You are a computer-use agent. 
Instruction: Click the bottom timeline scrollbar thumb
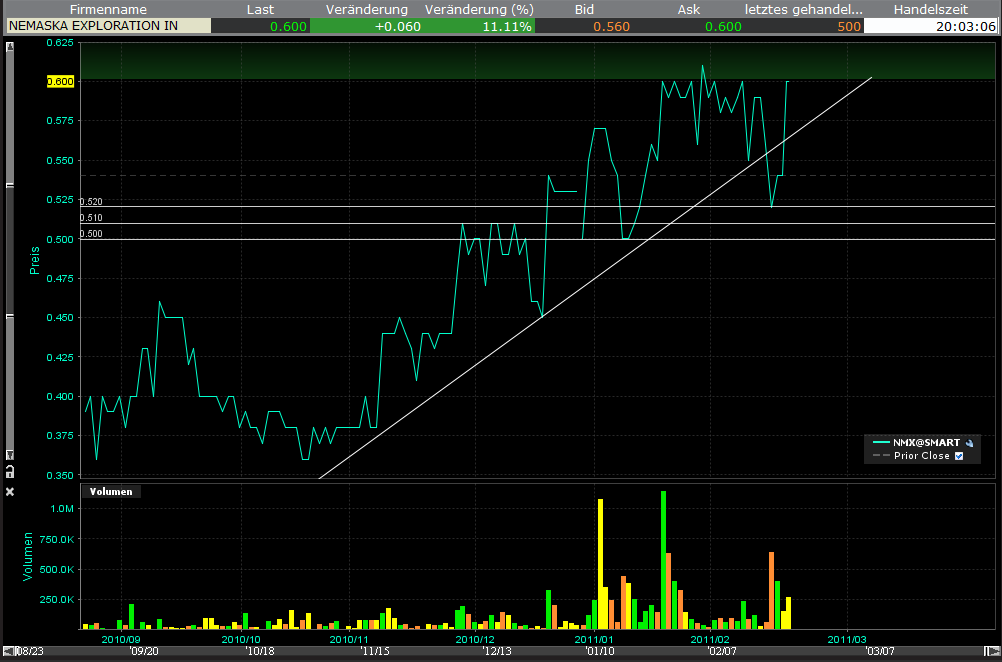tap(500, 652)
